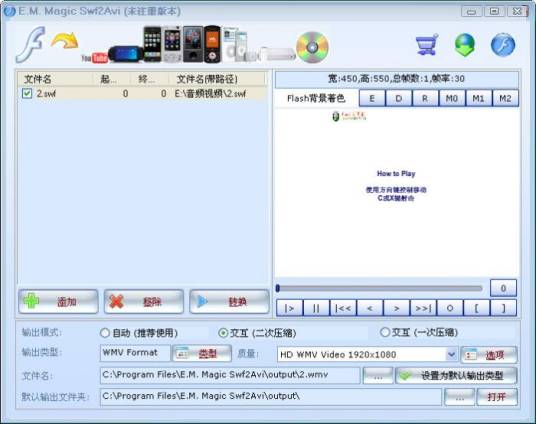
Task: Open the shopping cart purchase icon
Action: 427,44
